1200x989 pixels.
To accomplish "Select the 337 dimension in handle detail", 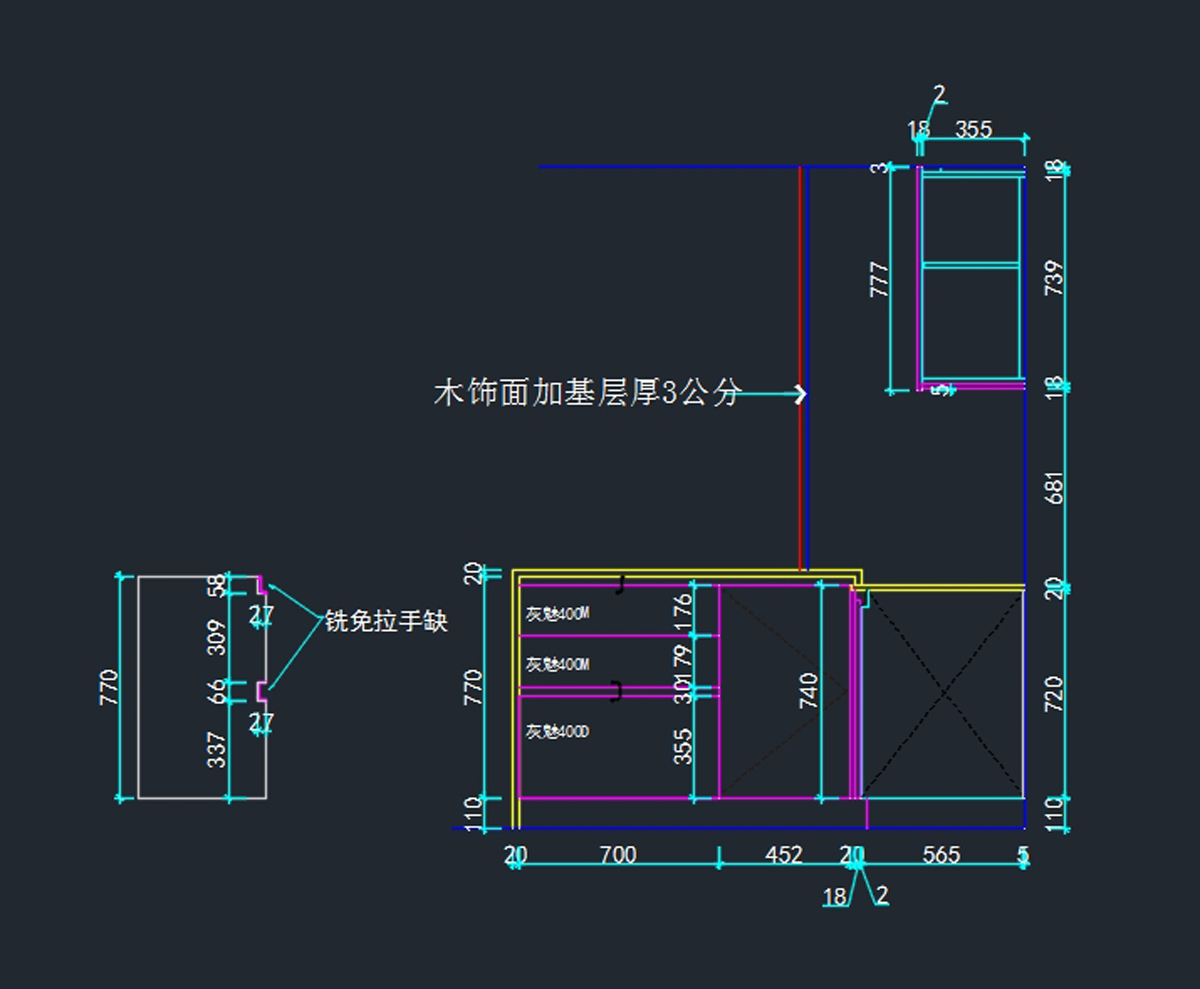I will (x=217, y=750).
